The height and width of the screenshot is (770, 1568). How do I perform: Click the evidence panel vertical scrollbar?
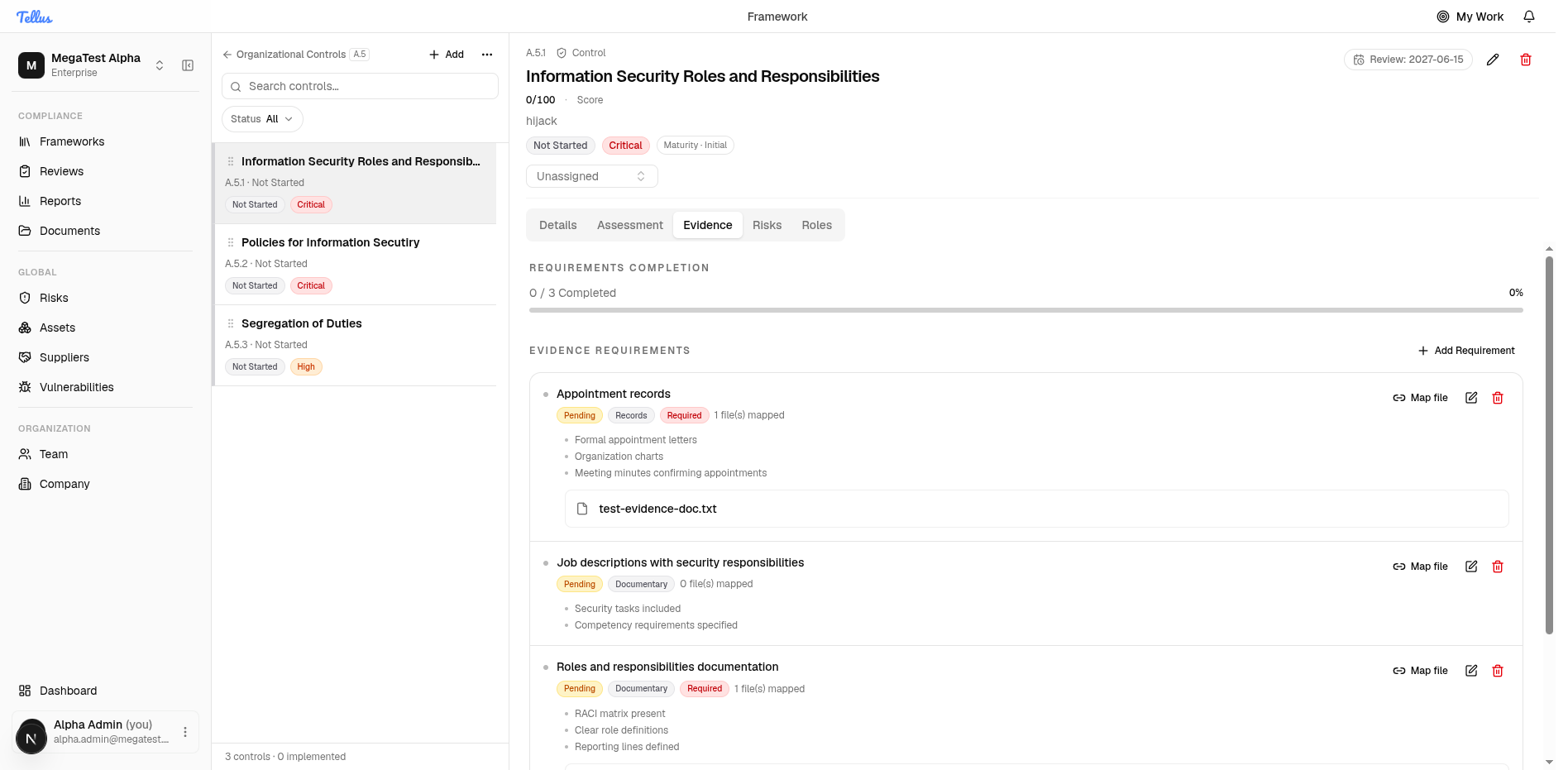pyautogui.click(x=1549, y=445)
